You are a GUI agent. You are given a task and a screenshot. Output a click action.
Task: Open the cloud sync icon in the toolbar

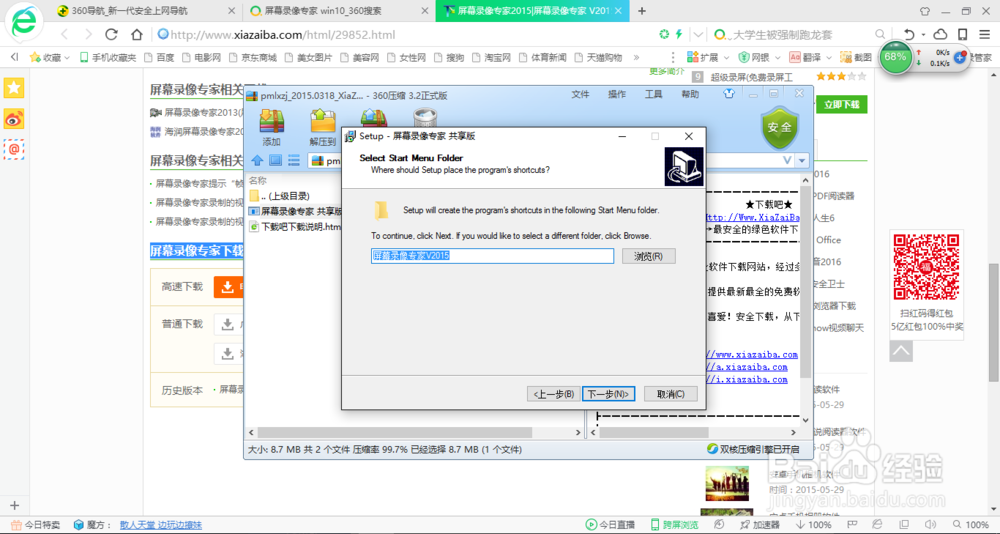(940, 34)
